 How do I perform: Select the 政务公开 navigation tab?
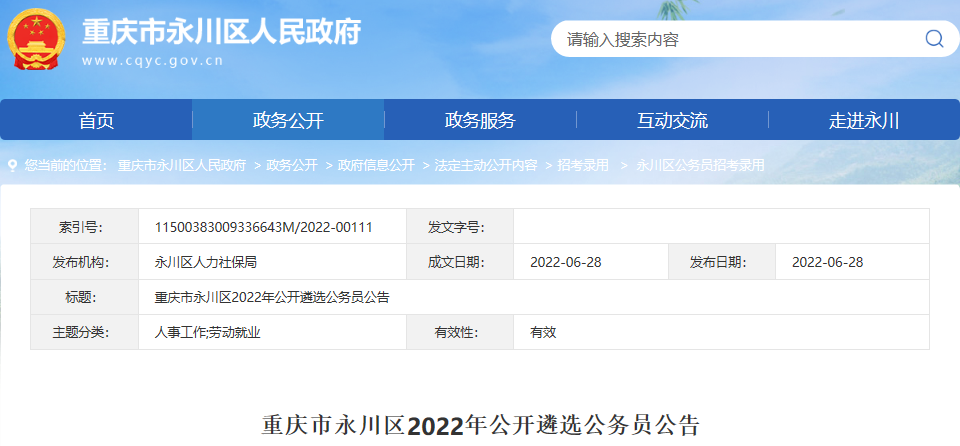click(x=288, y=121)
